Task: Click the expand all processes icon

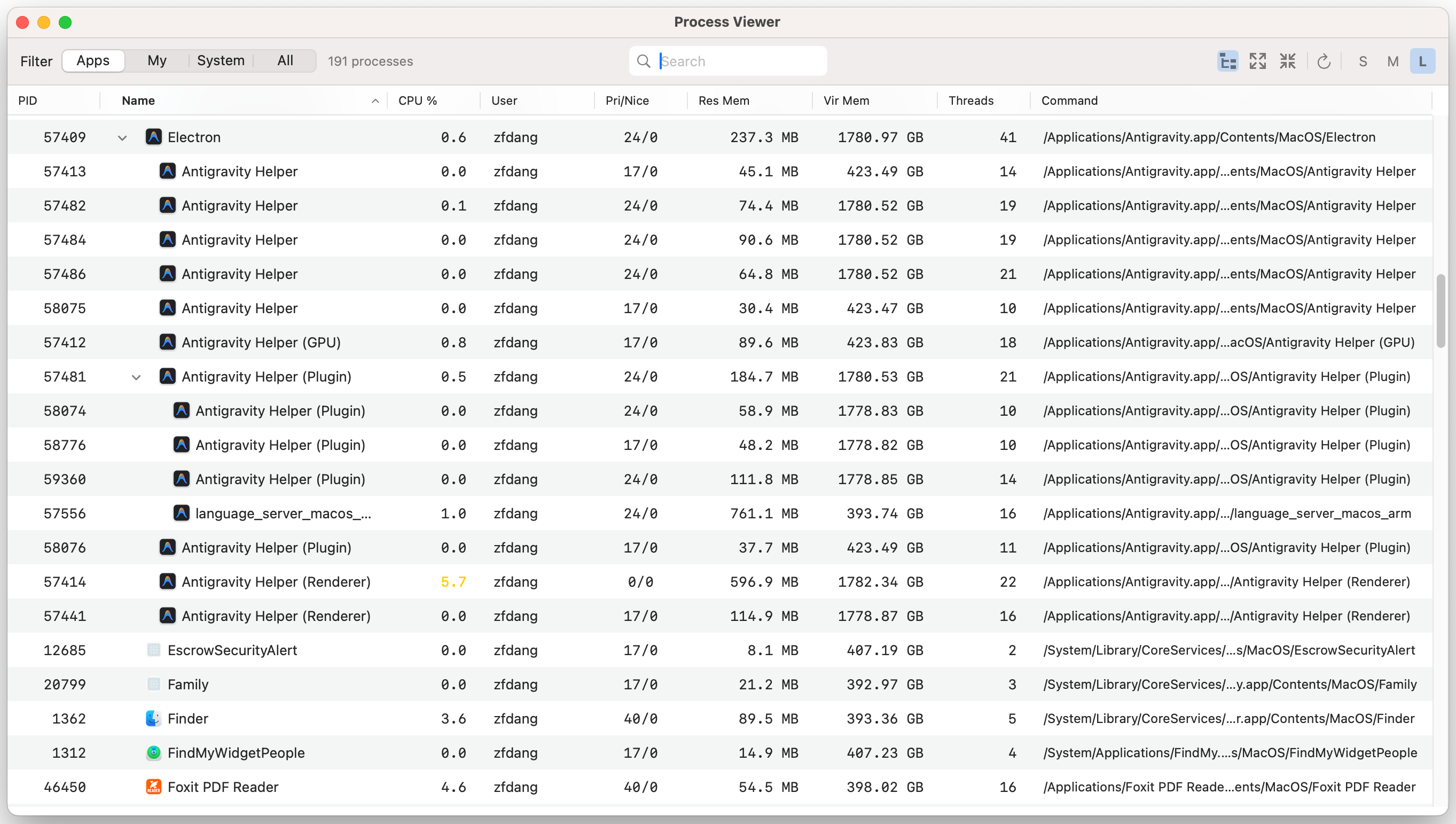Action: 1257,61
